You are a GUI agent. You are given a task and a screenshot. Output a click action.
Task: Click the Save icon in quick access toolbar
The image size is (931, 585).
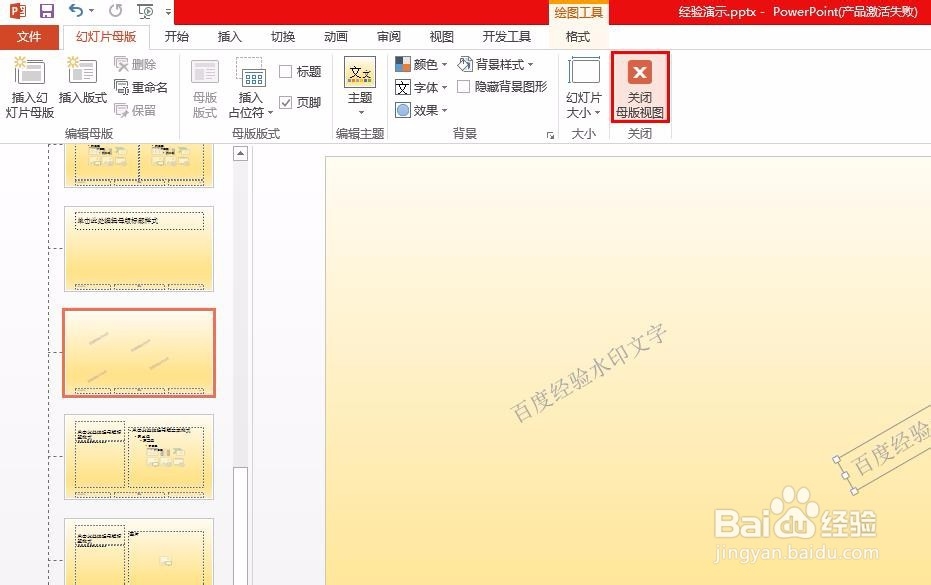click(46, 11)
